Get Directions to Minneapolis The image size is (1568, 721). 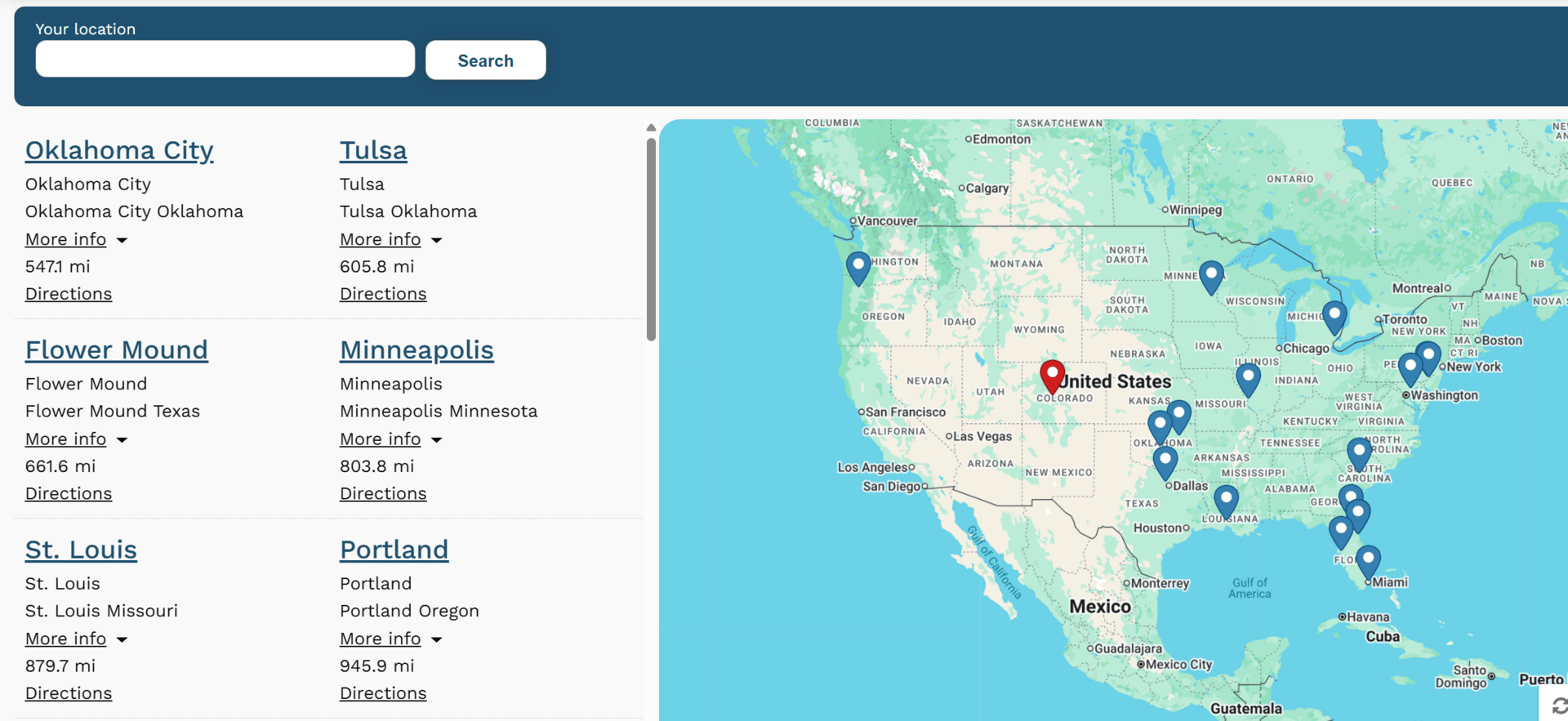(383, 493)
